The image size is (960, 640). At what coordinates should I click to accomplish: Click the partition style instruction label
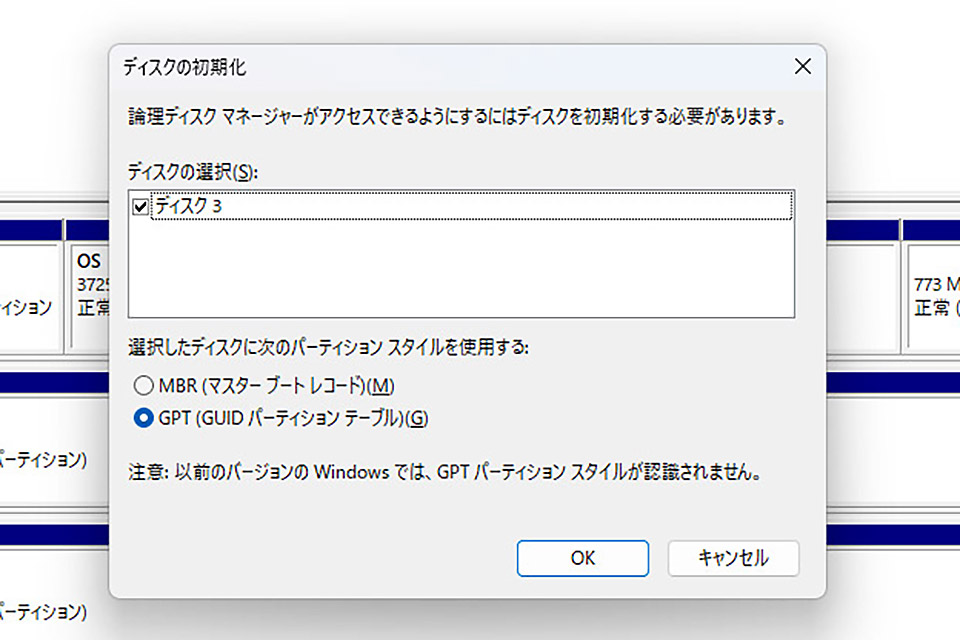tap(328, 348)
